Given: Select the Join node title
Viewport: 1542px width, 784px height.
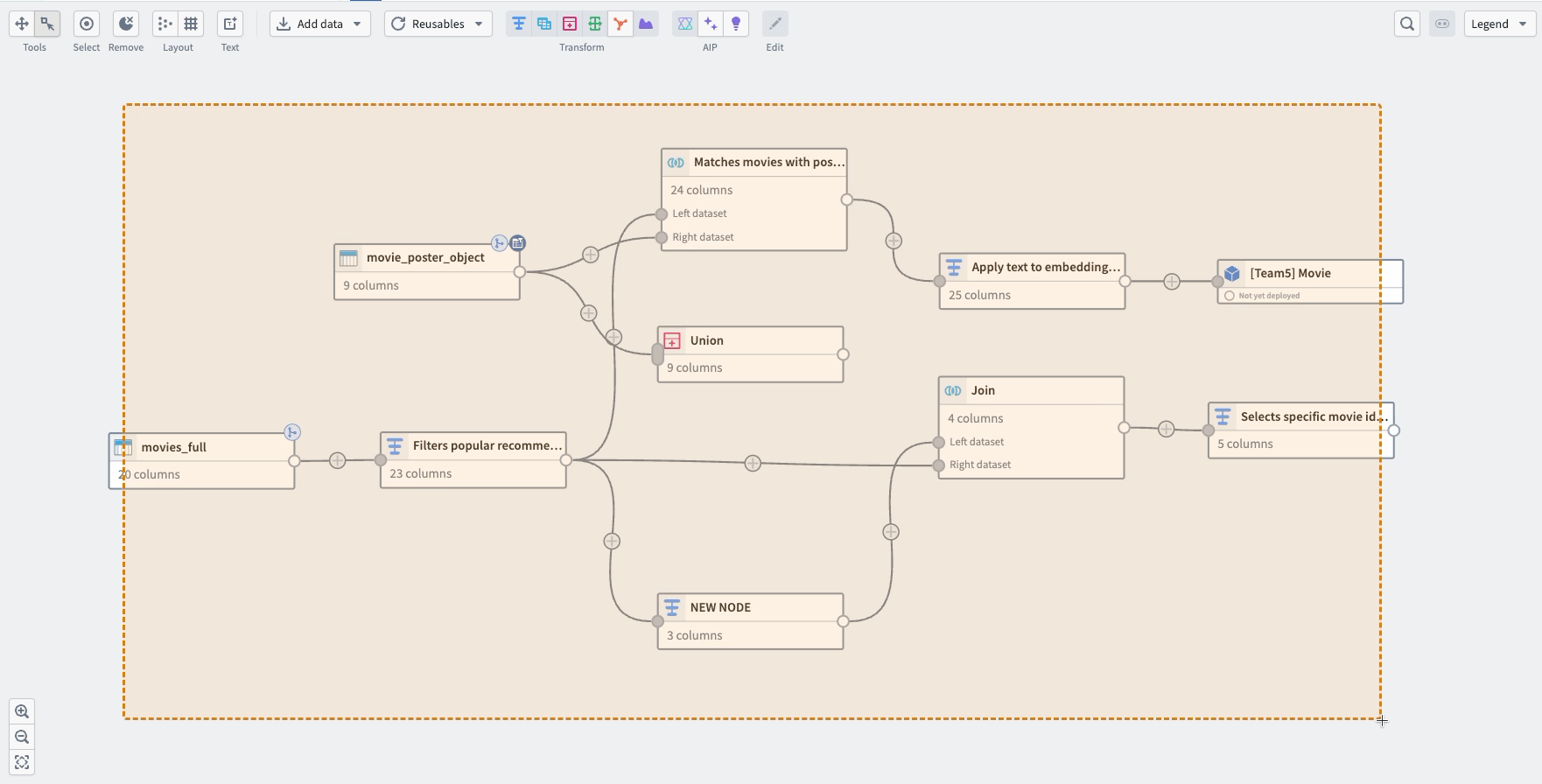Looking at the screenshot, I should 983,390.
